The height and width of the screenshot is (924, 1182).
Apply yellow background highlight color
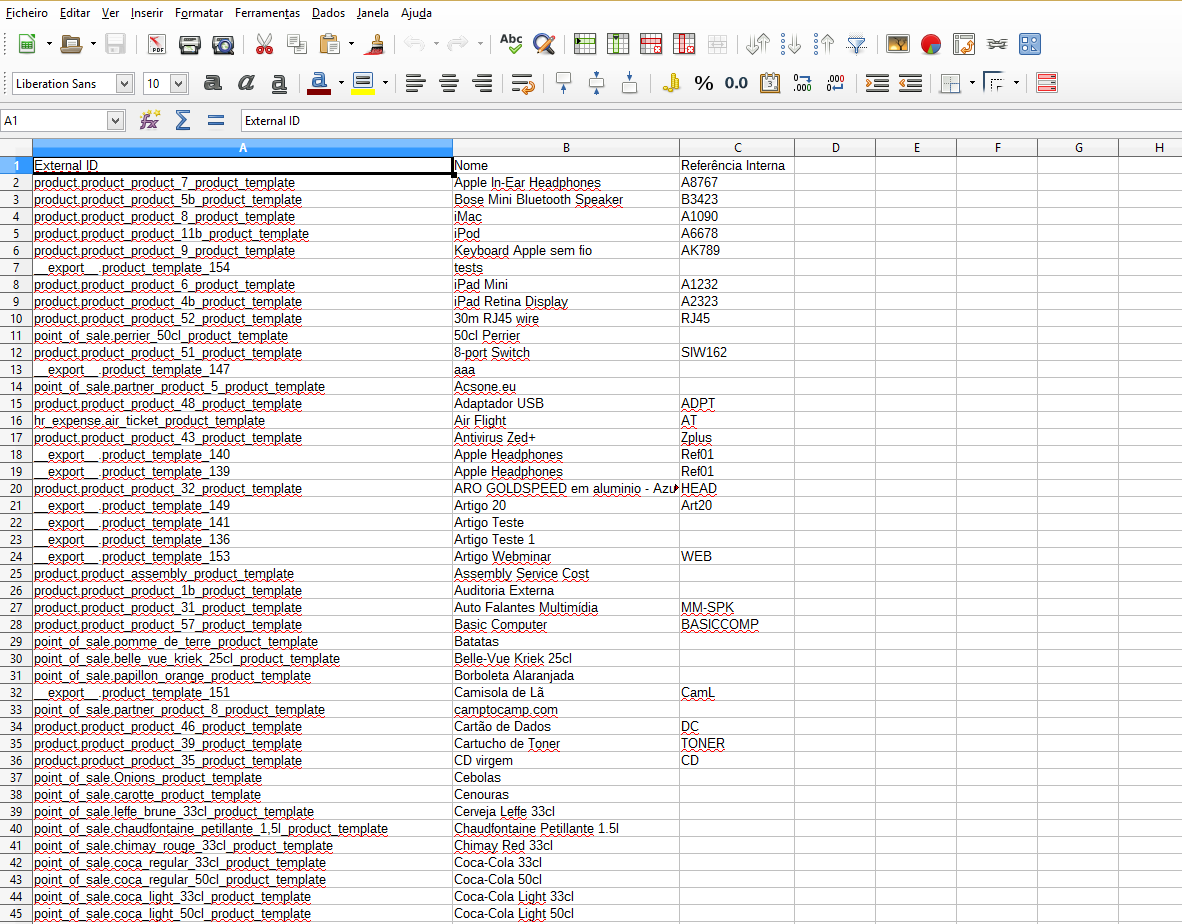363,83
